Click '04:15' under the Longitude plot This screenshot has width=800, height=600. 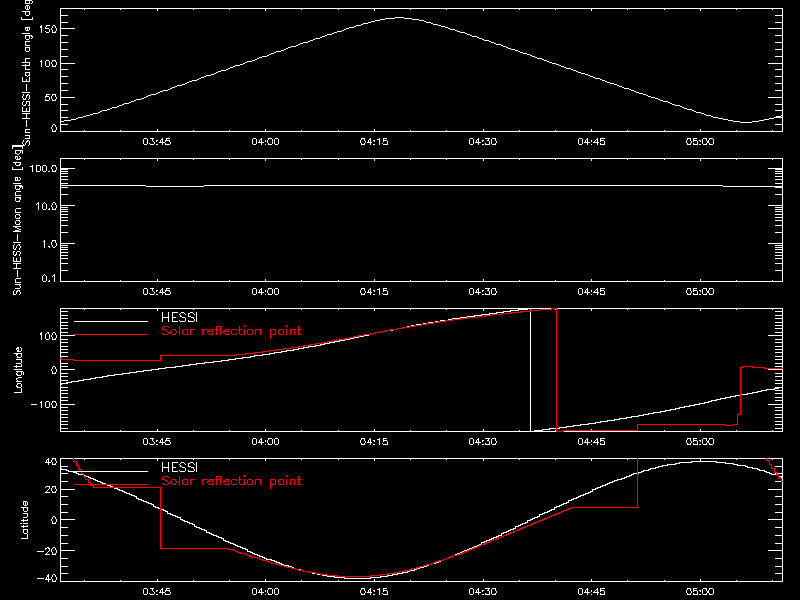click(x=374, y=441)
